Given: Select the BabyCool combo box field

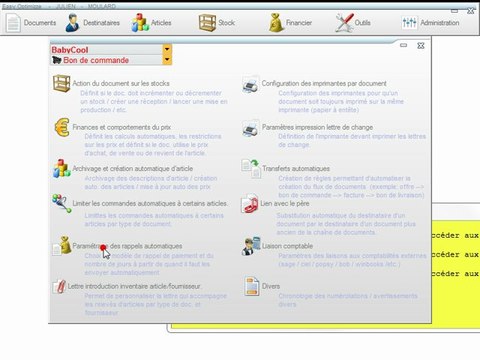Looking at the screenshot, I should pyautogui.click(x=111, y=50).
